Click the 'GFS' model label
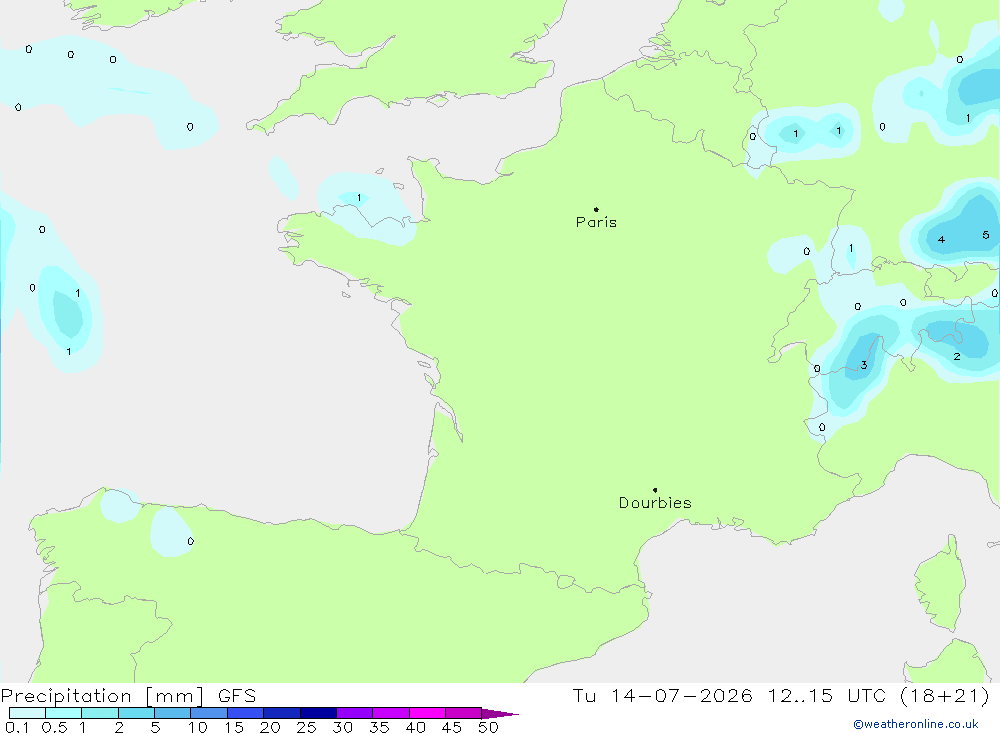 237,695
